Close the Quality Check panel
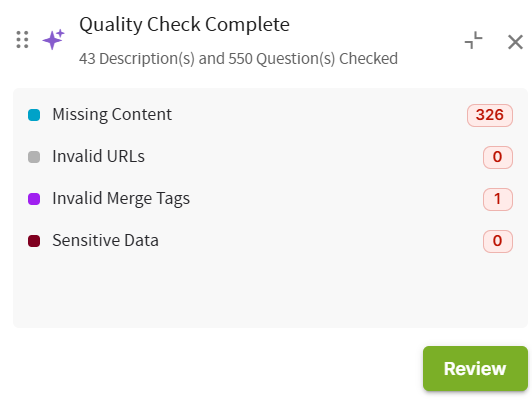 click(515, 42)
